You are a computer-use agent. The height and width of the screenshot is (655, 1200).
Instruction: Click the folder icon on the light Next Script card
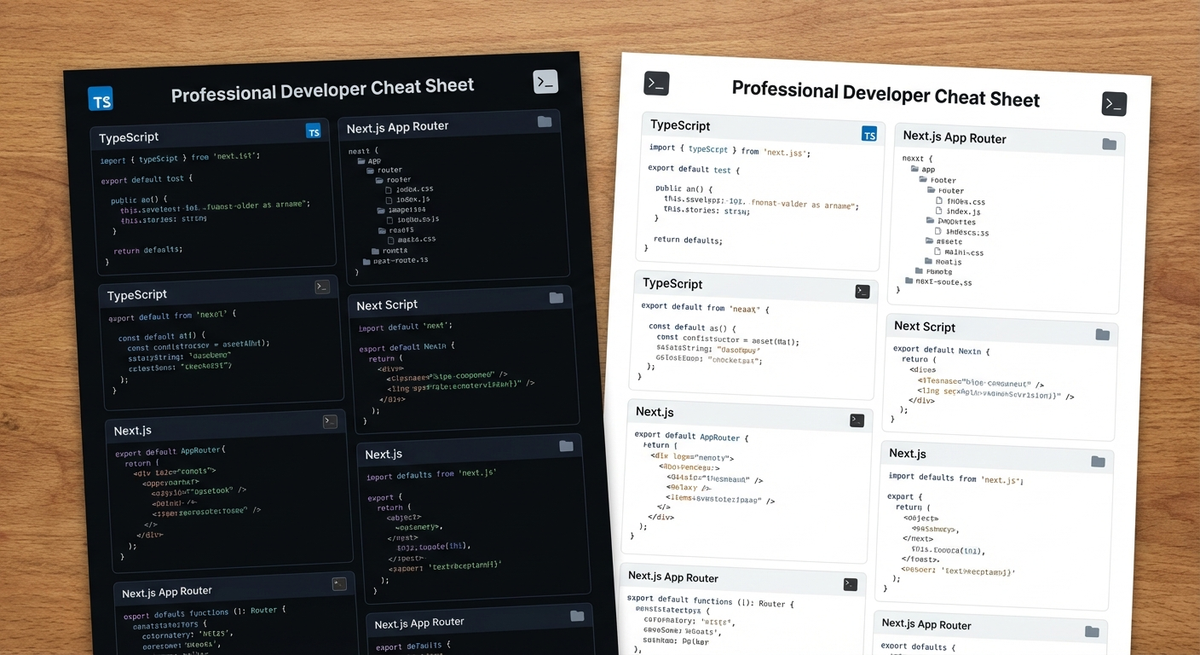coord(1102,334)
